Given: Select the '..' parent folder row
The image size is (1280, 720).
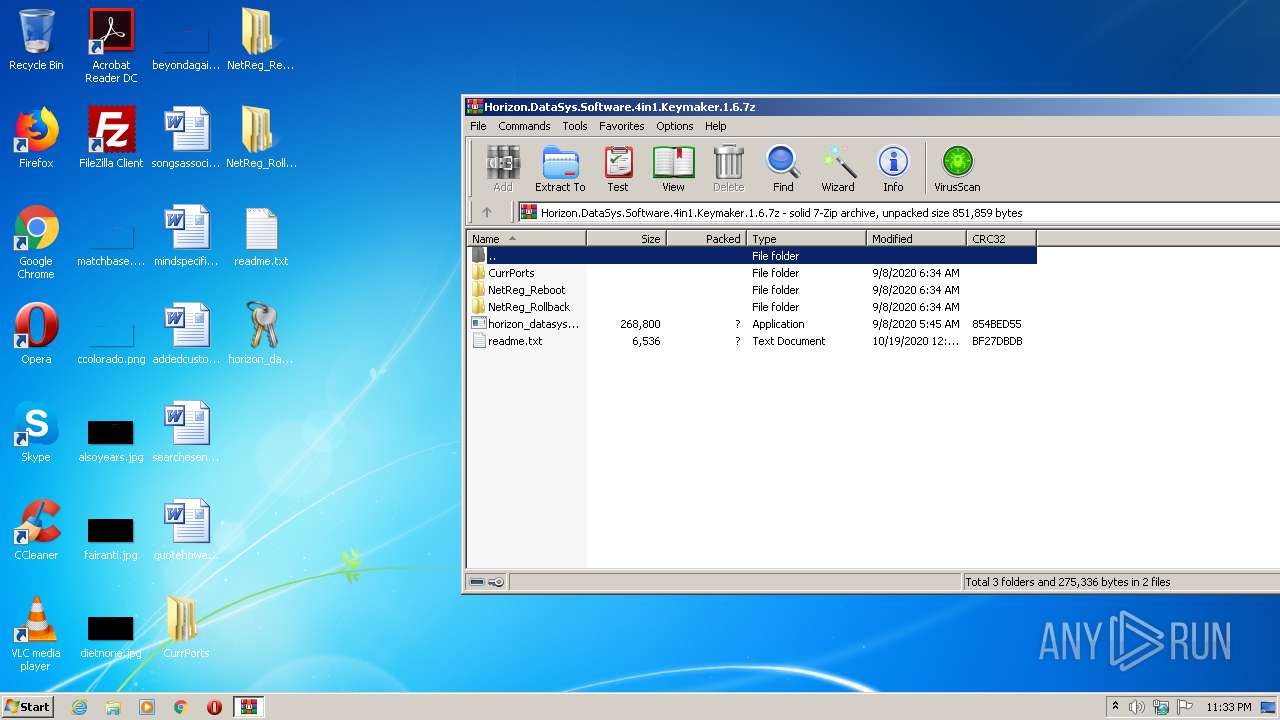Looking at the screenshot, I should [x=752, y=256].
